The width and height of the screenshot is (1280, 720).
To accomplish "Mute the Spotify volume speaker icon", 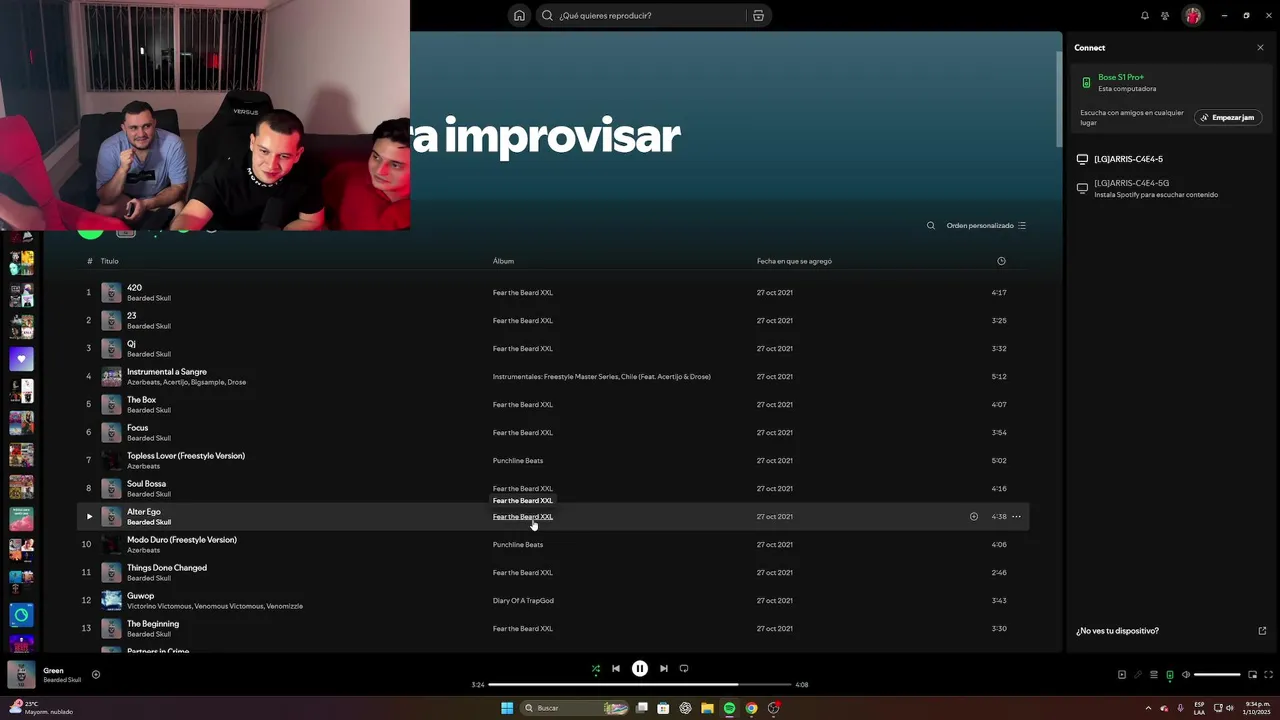I will tap(1186, 675).
